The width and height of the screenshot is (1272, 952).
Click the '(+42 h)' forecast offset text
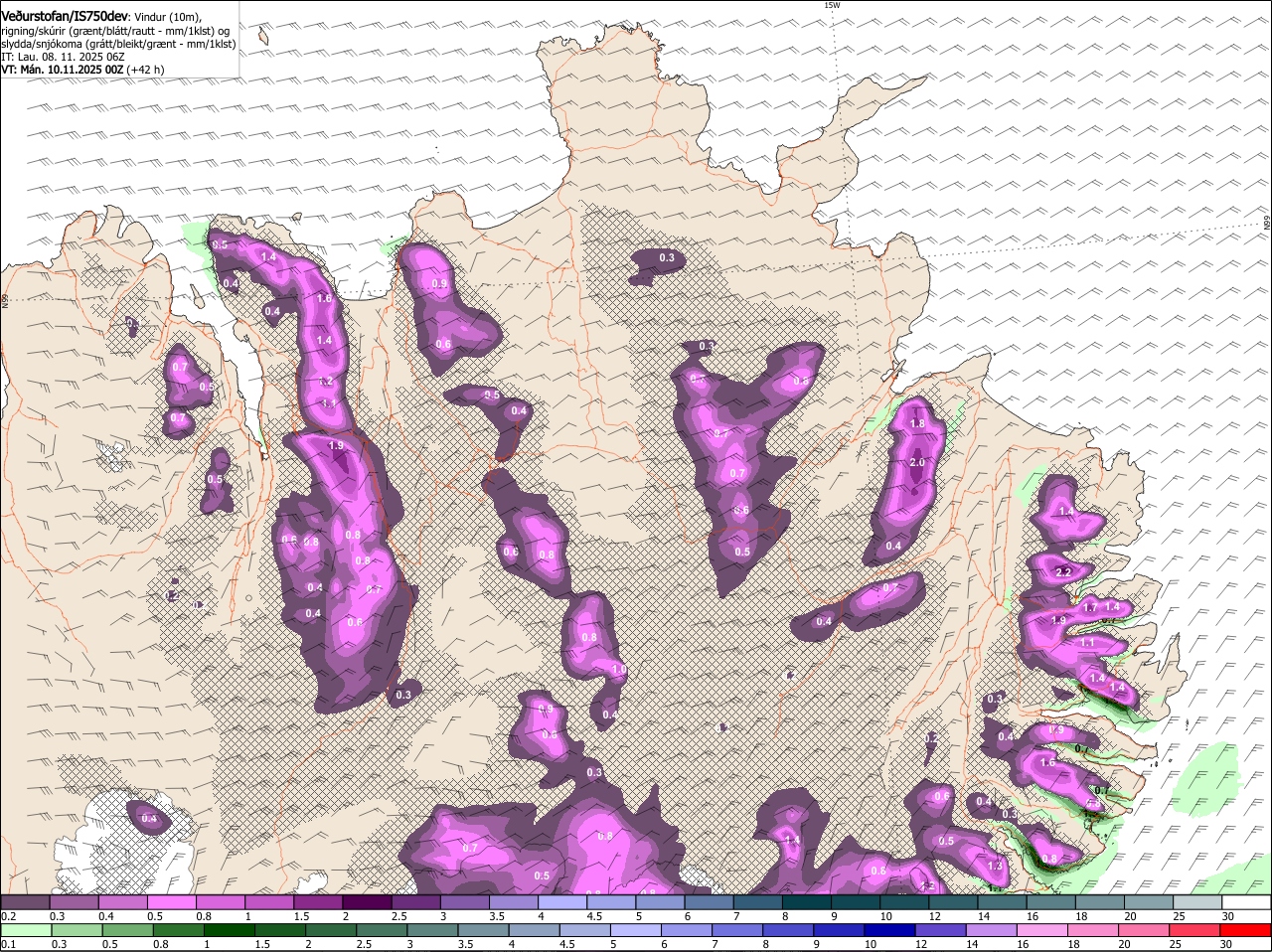point(145,70)
